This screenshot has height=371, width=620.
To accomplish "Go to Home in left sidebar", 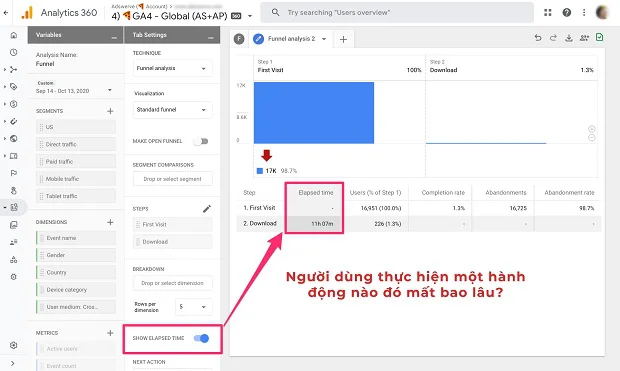I will click(x=14, y=35).
